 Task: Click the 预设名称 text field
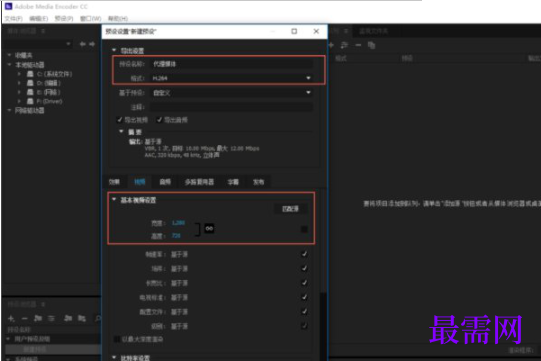click(232, 64)
